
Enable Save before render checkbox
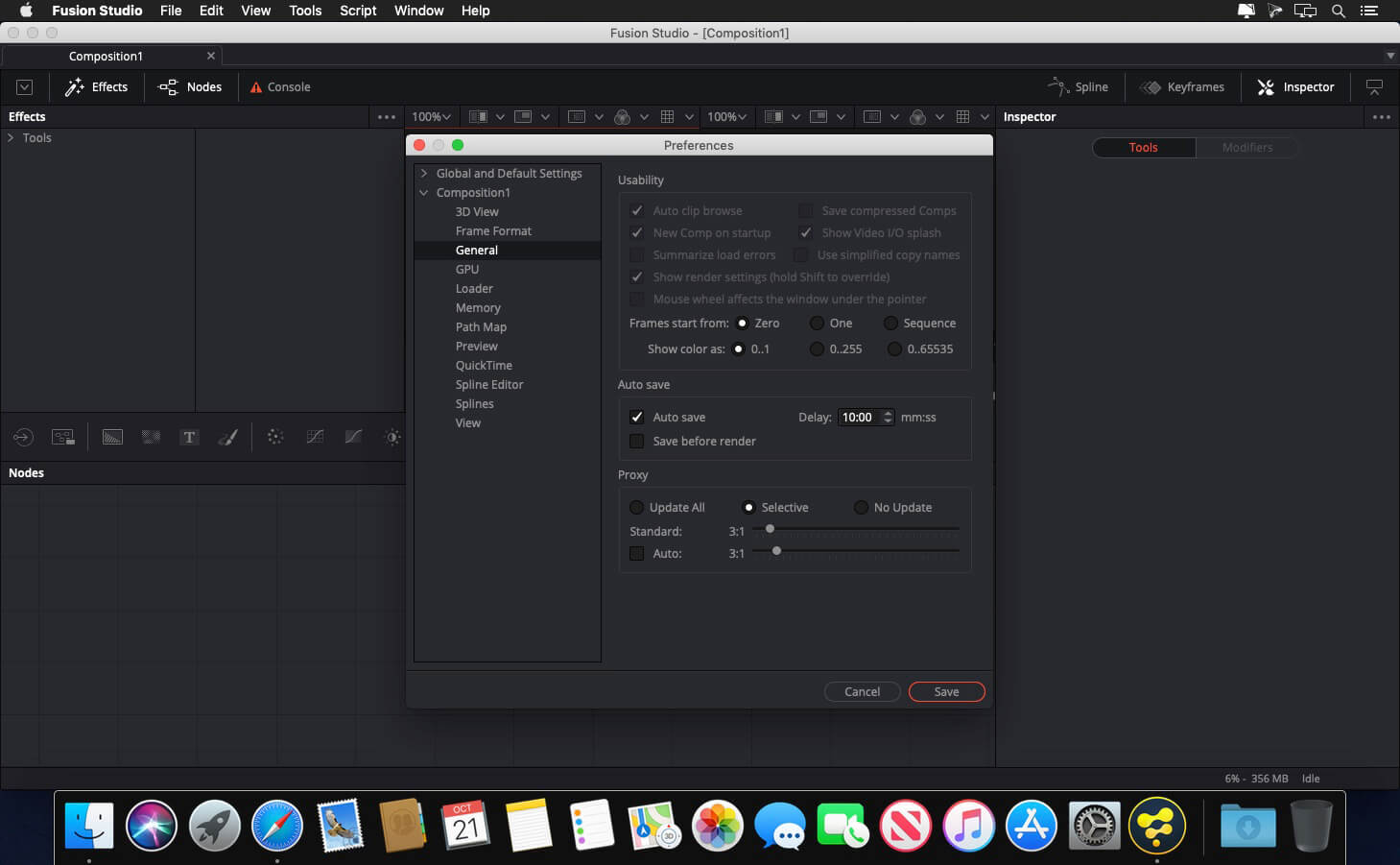click(x=636, y=442)
